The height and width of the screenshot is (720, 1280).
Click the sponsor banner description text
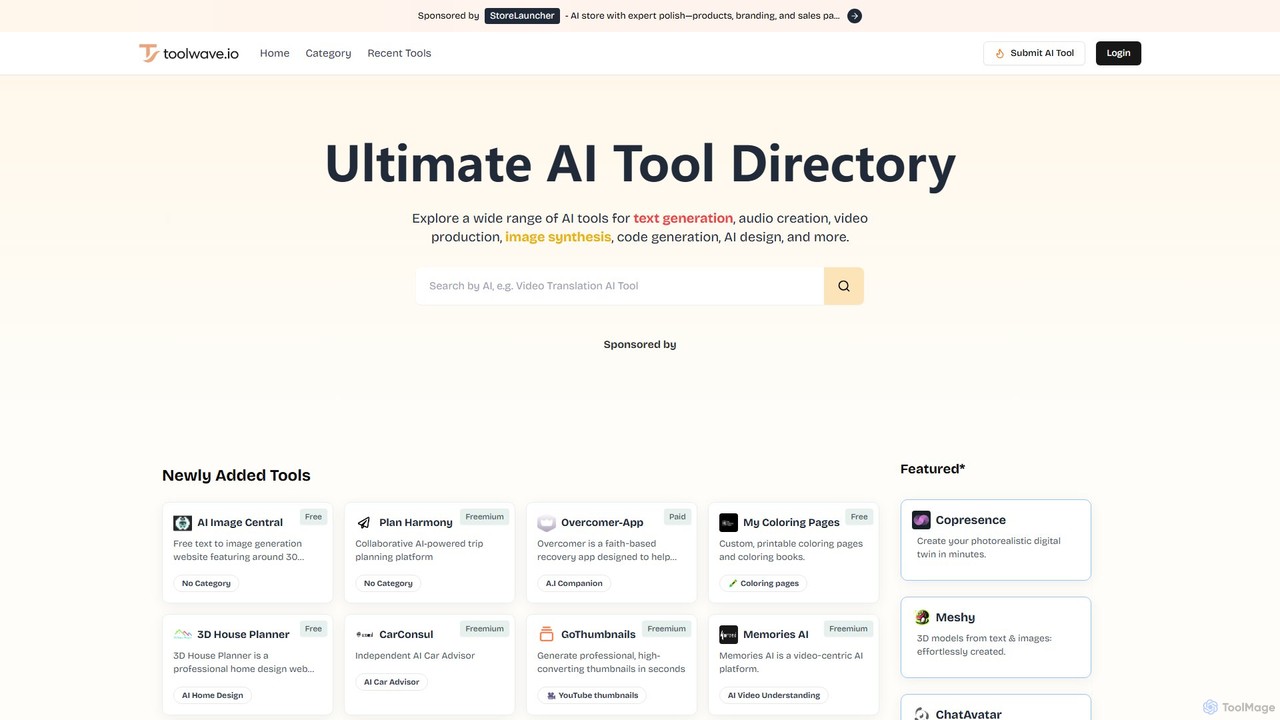coord(702,16)
